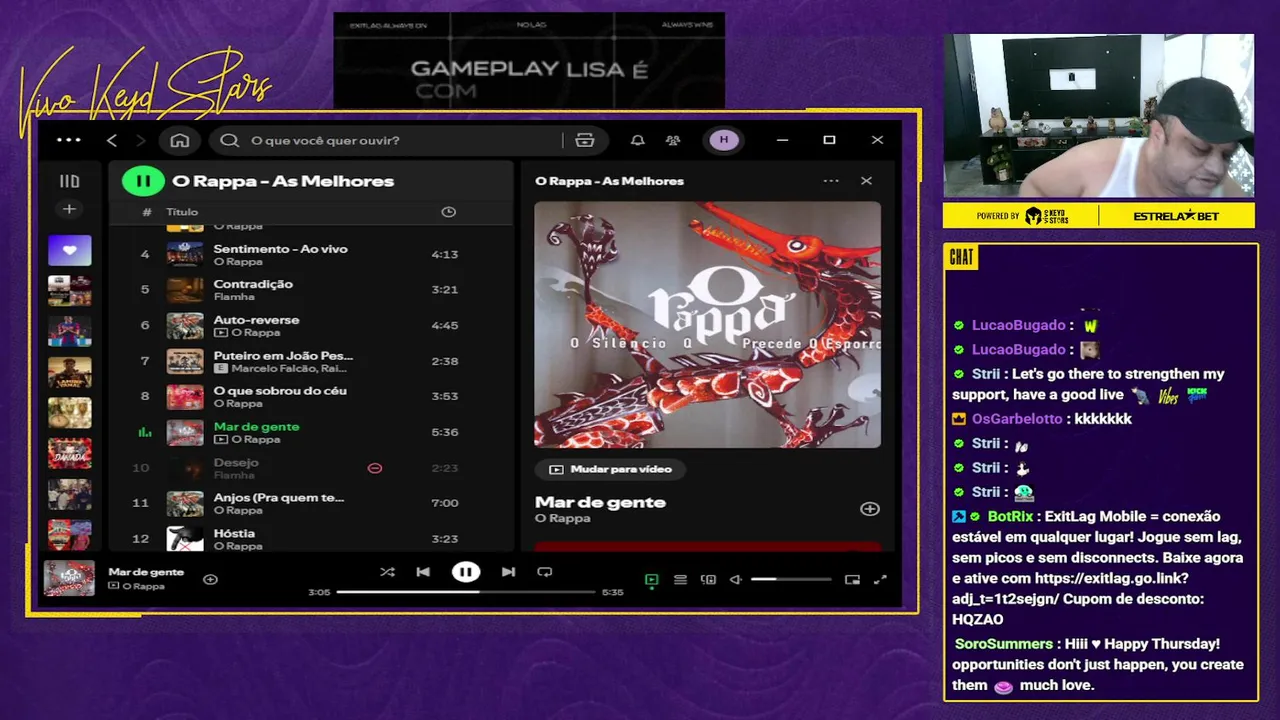Expand Your Library sidebar icon
1280x720 pixels.
point(69,181)
